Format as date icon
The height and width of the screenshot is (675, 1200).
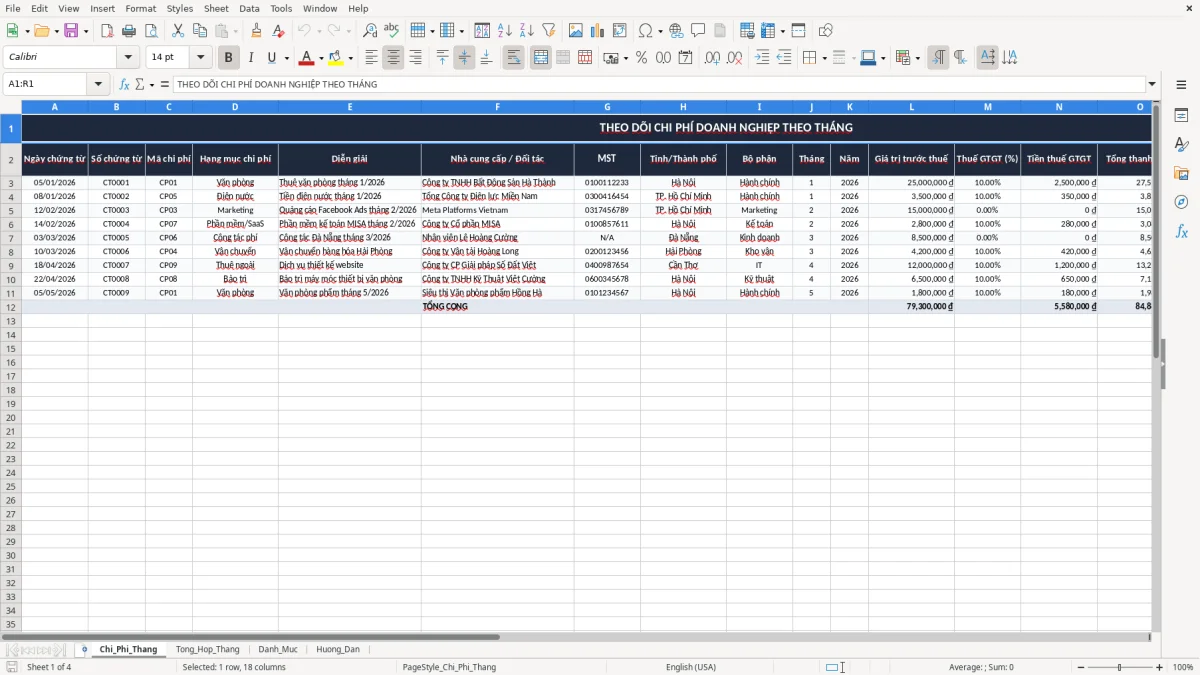point(685,58)
